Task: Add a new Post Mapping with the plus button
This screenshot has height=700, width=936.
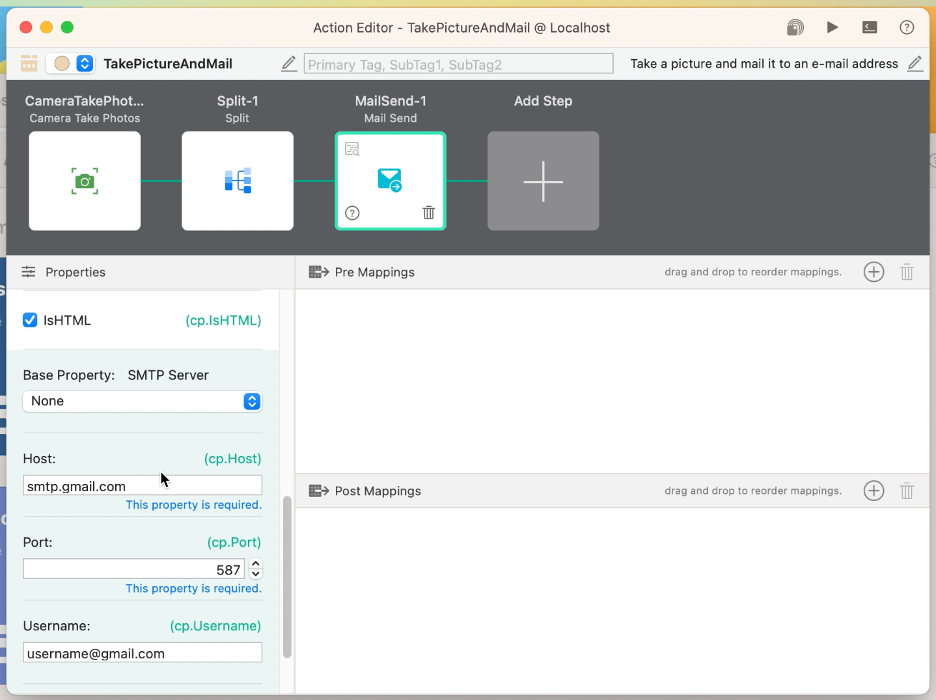Action: pyautogui.click(x=873, y=491)
